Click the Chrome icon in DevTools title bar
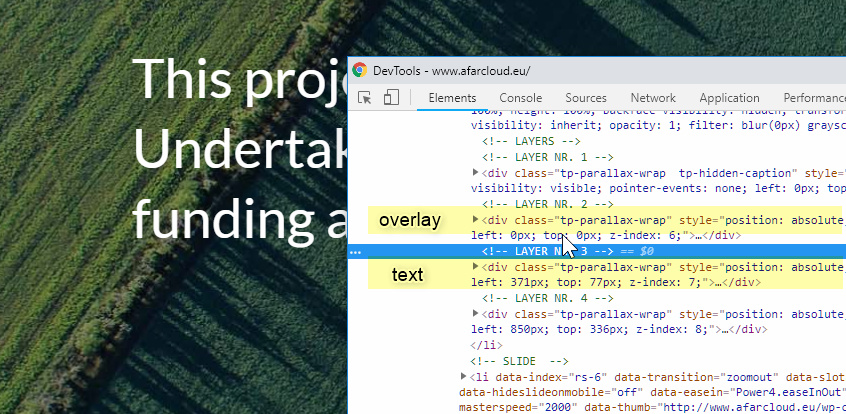The height and width of the screenshot is (414, 846). (359, 71)
